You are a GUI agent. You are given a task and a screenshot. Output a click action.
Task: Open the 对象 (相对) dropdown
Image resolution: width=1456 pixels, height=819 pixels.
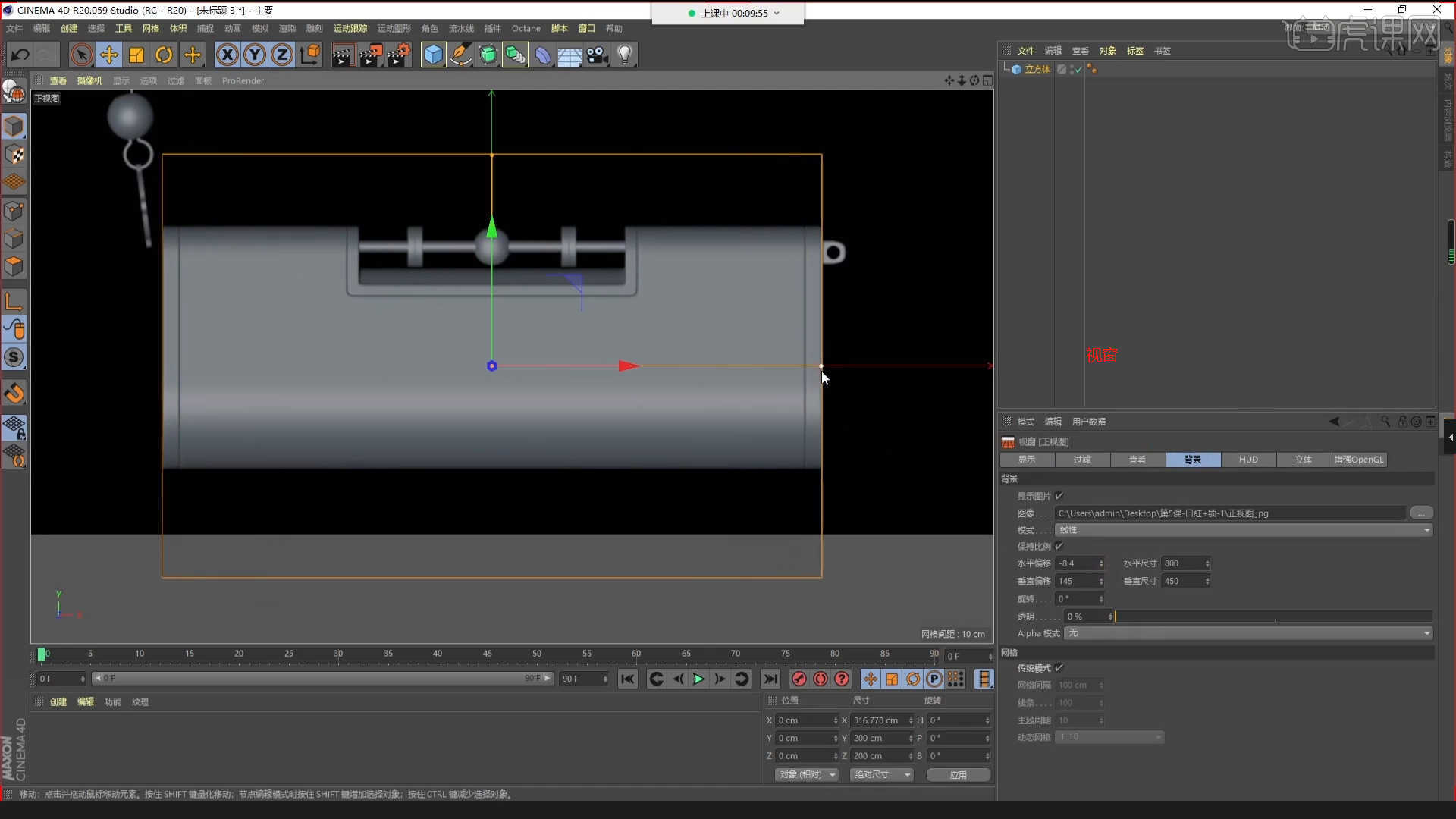806,774
